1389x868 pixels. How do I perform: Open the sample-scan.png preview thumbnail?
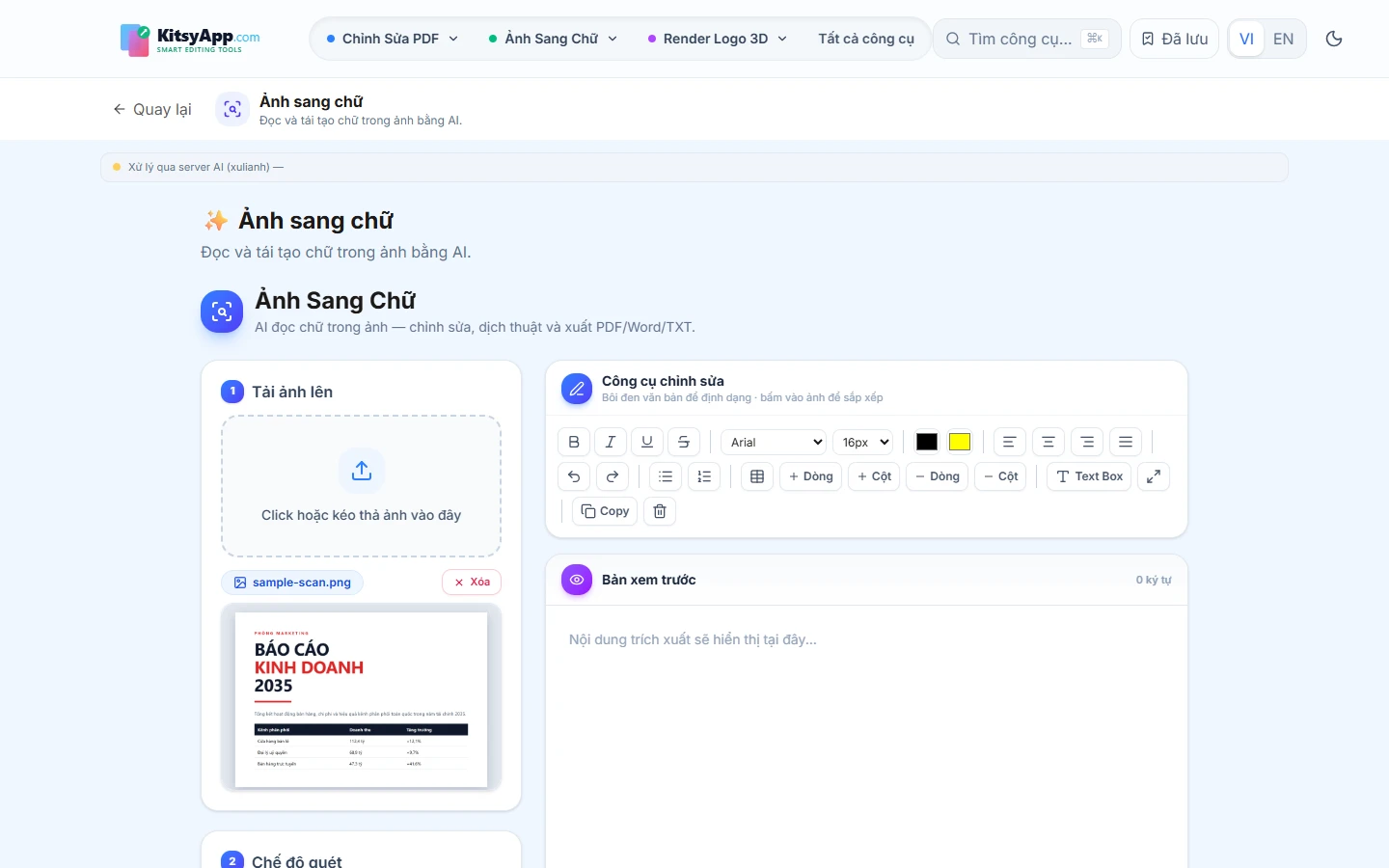click(x=361, y=698)
